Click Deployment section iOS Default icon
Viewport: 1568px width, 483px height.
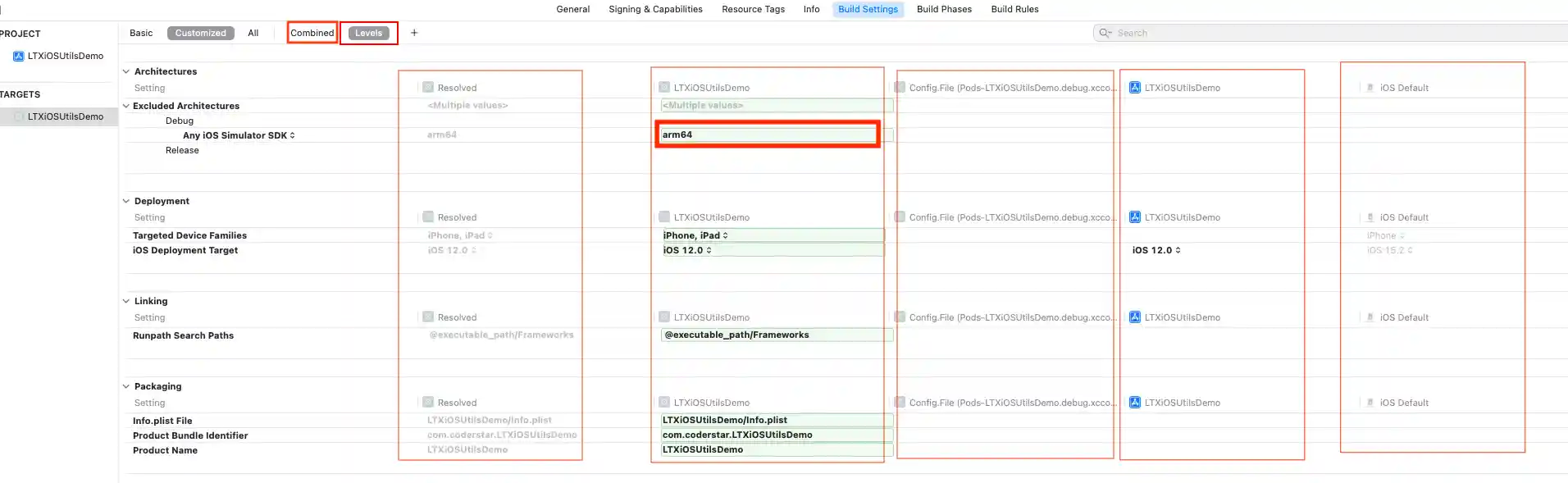(x=1370, y=217)
